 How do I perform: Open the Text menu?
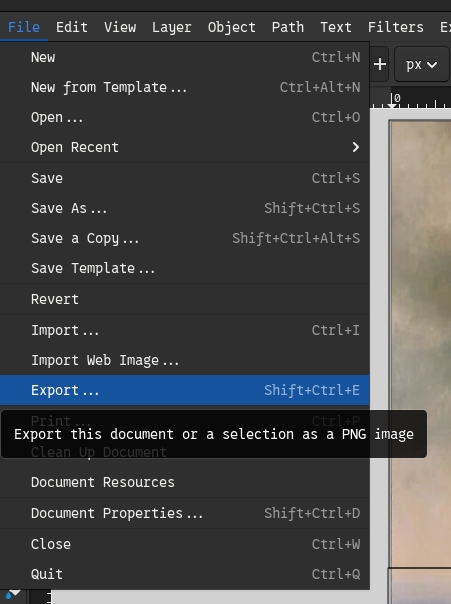tap(336, 27)
